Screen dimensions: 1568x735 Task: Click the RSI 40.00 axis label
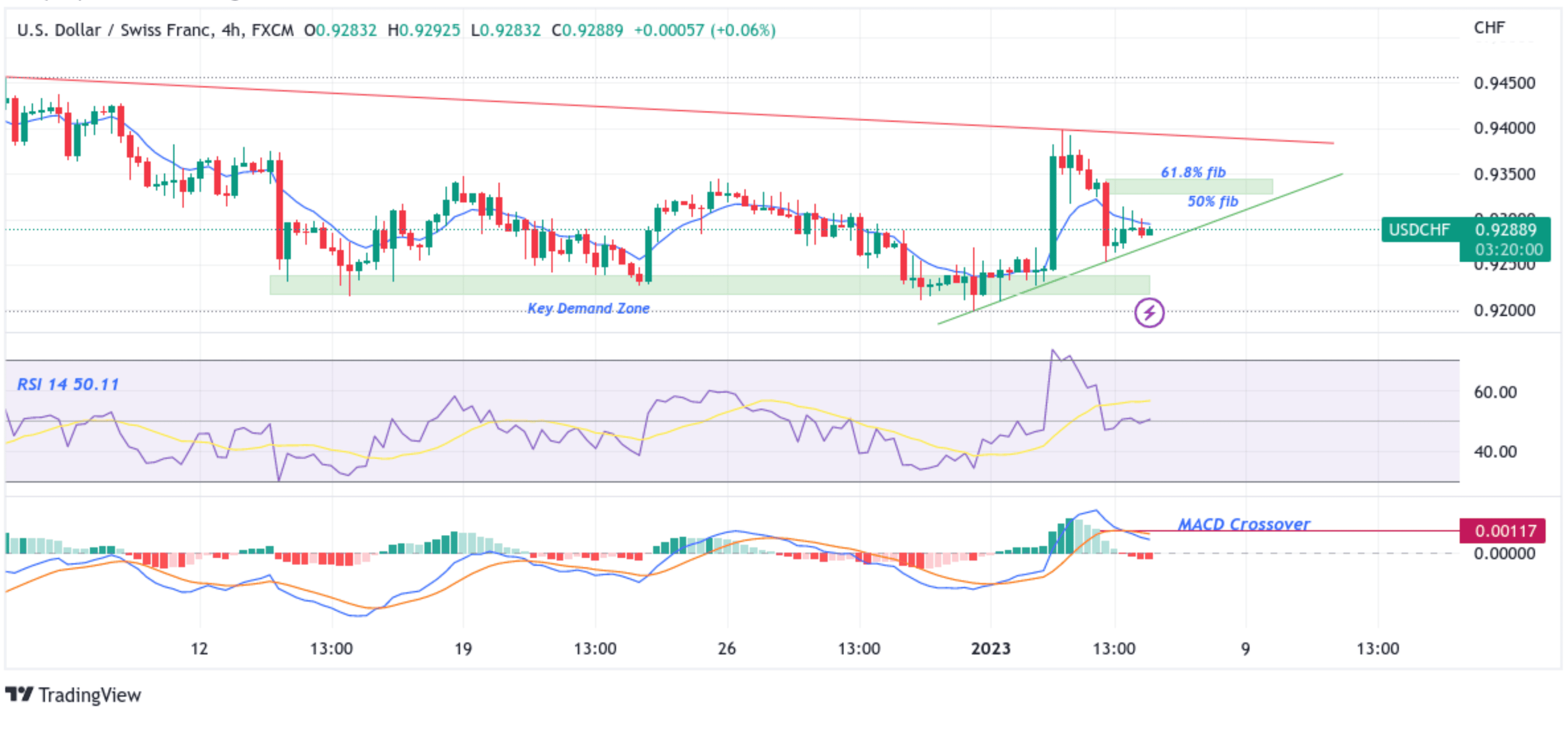pyautogui.click(x=1495, y=451)
